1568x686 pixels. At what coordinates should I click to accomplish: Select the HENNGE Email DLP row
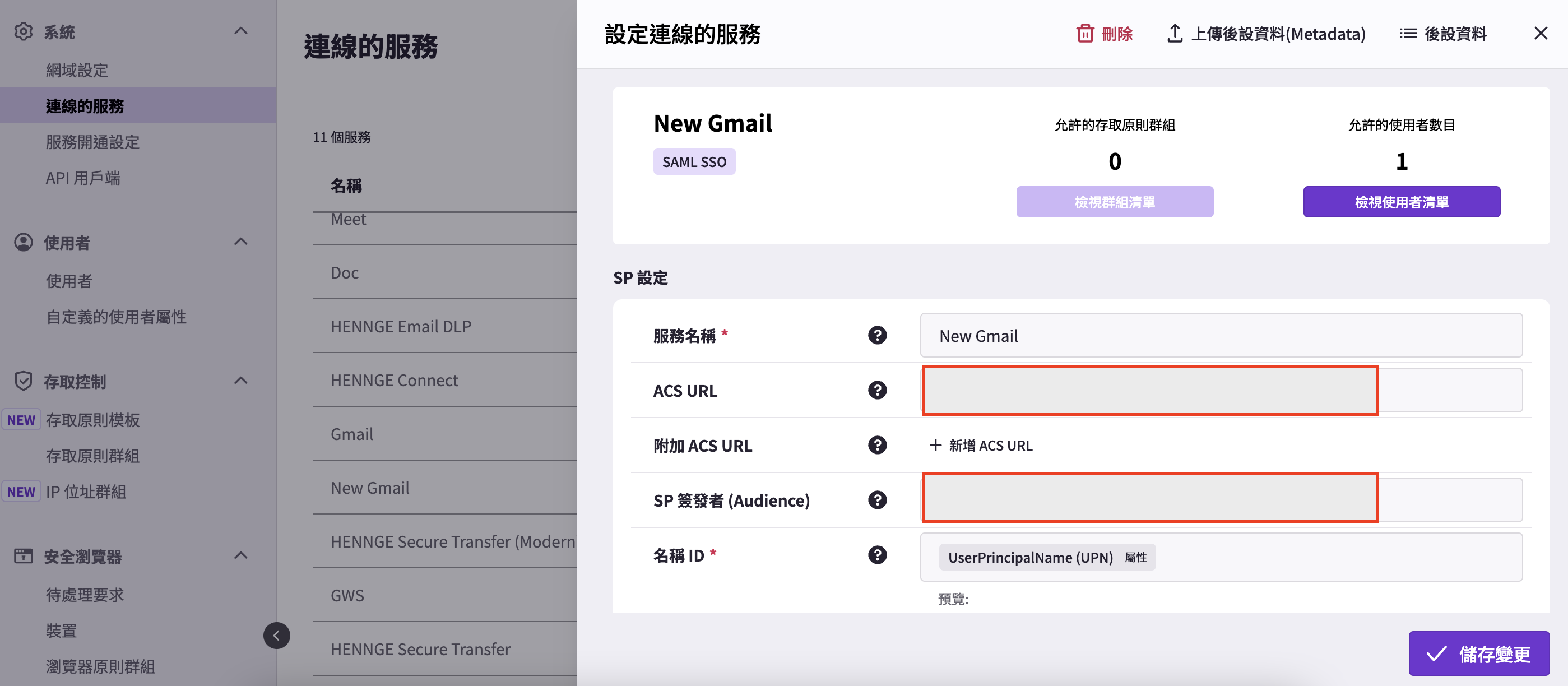pos(444,326)
